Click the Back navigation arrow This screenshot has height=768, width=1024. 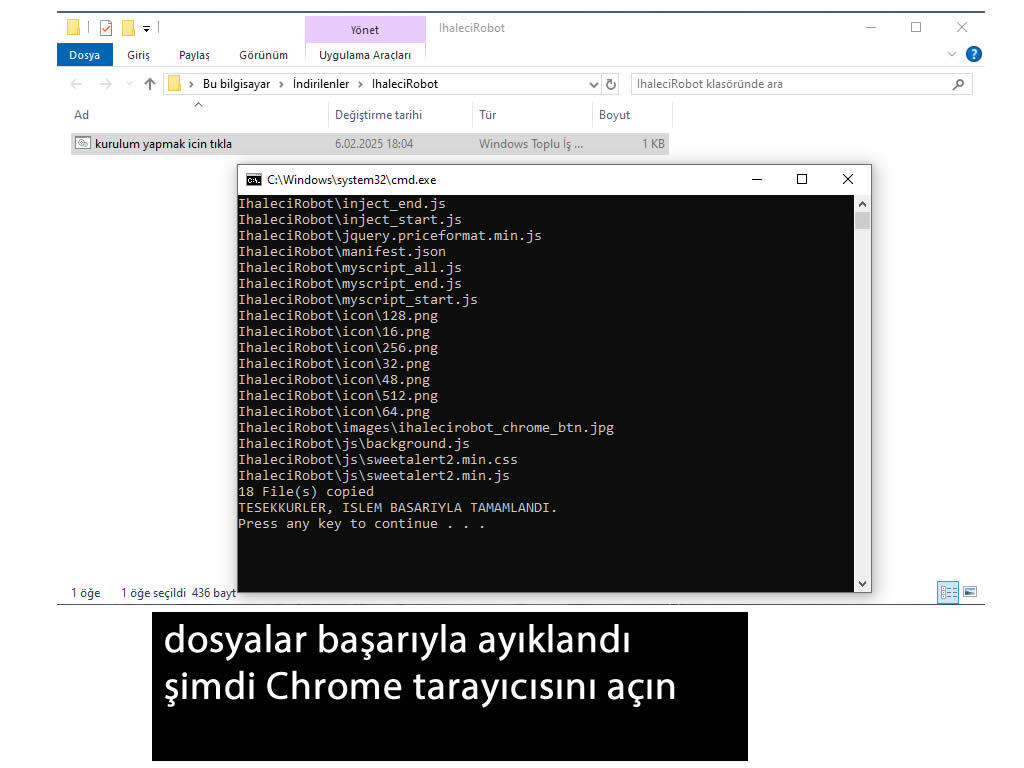(x=76, y=84)
